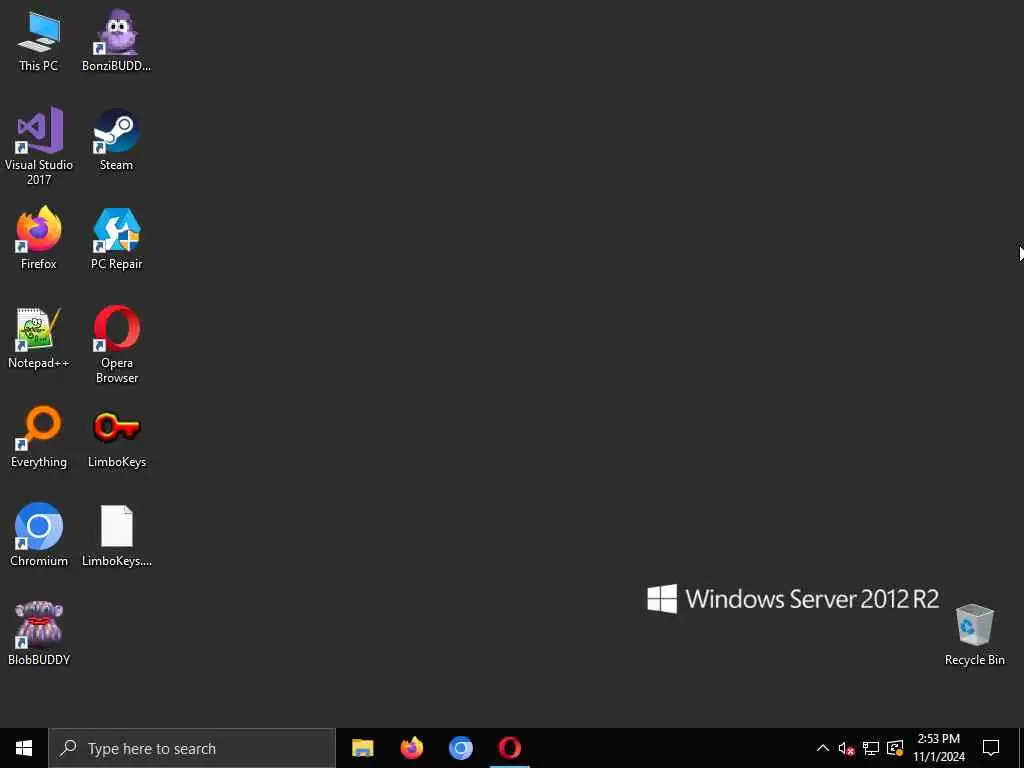Select the Everything search shortcut
Viewport: 1024px width, 768px height.
point(39,437)
